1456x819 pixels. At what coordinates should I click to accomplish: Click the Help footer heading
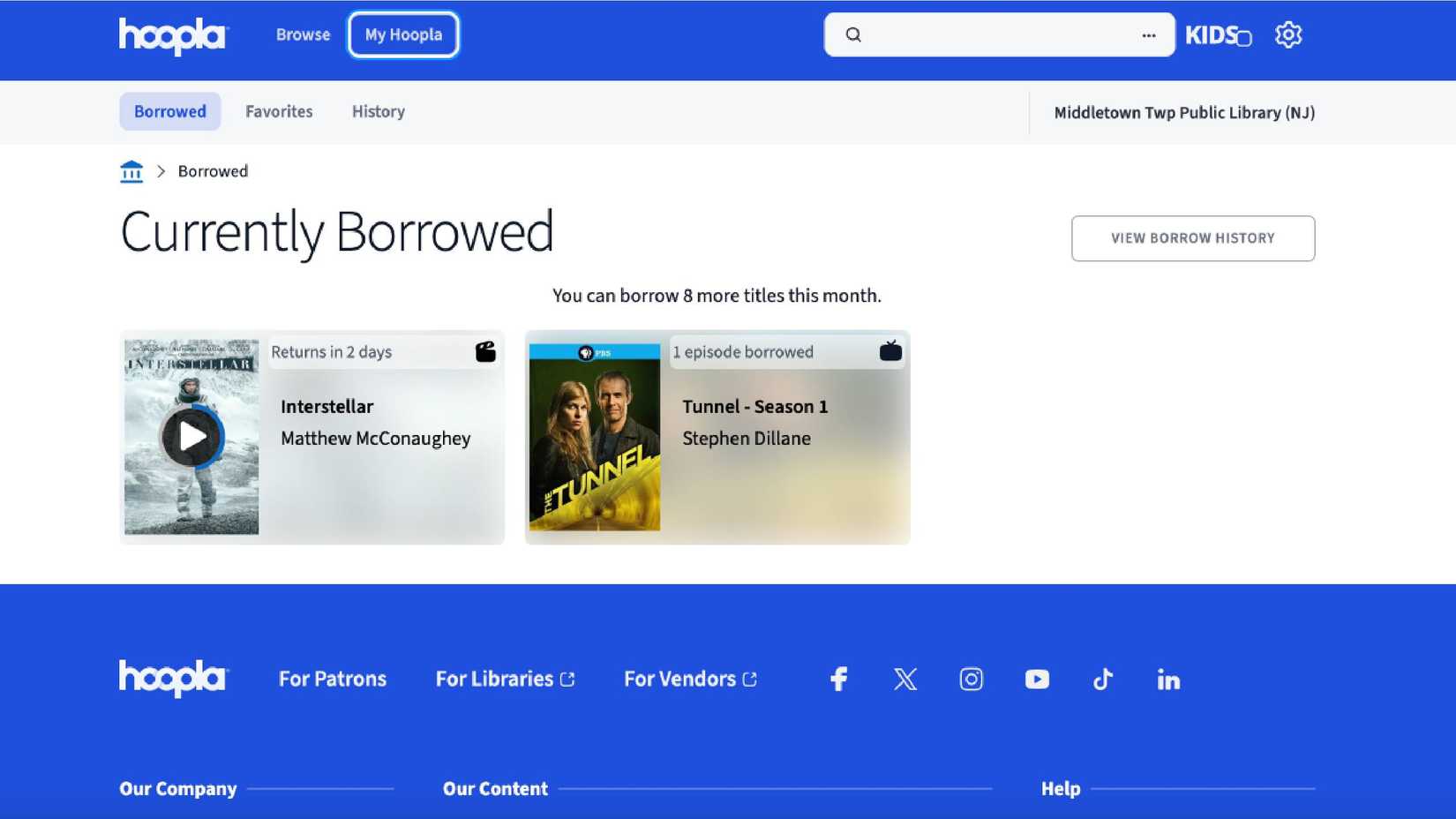(x=1061, y=789)
